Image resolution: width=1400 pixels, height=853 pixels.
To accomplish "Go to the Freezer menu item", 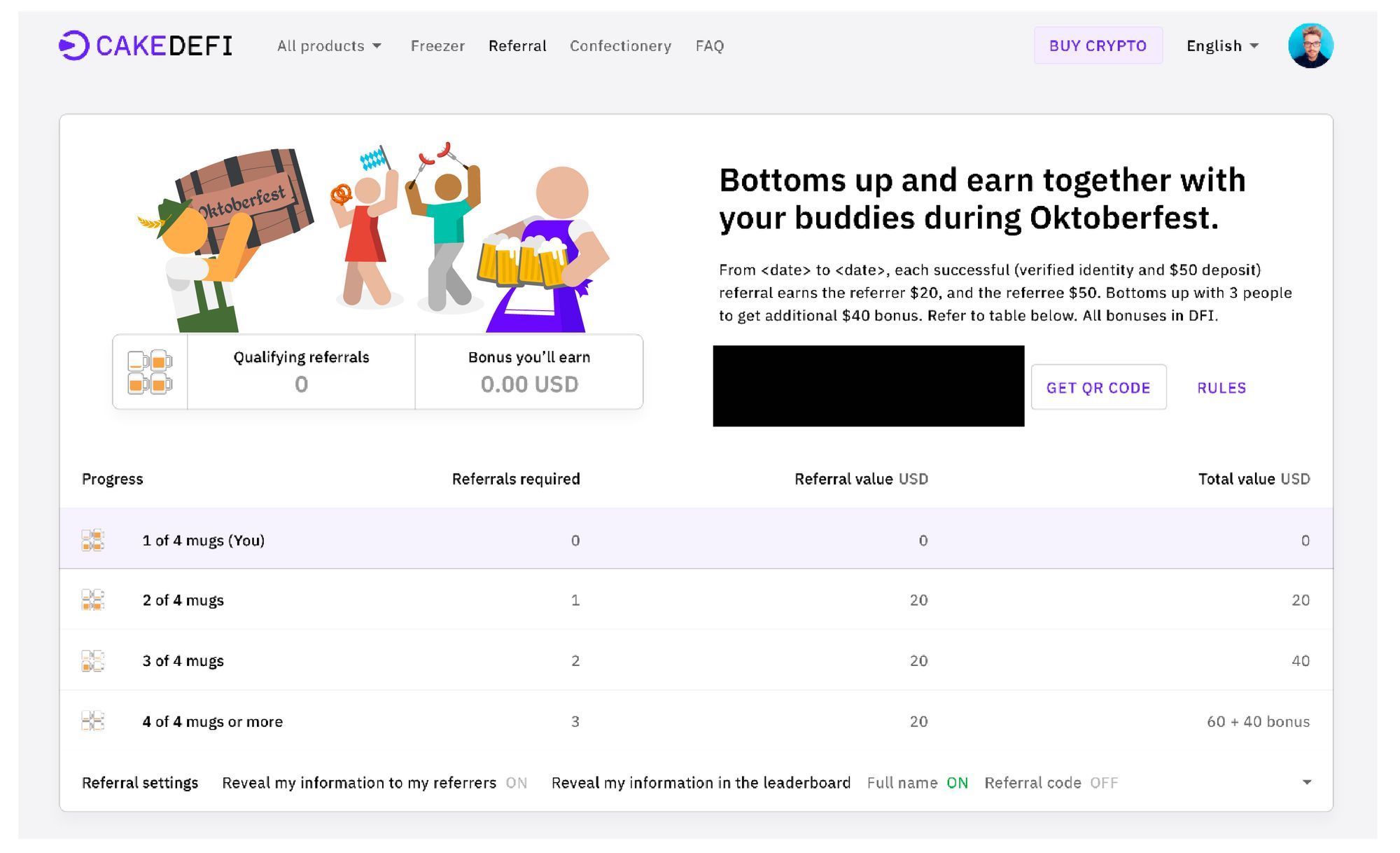I will (437, 46).
